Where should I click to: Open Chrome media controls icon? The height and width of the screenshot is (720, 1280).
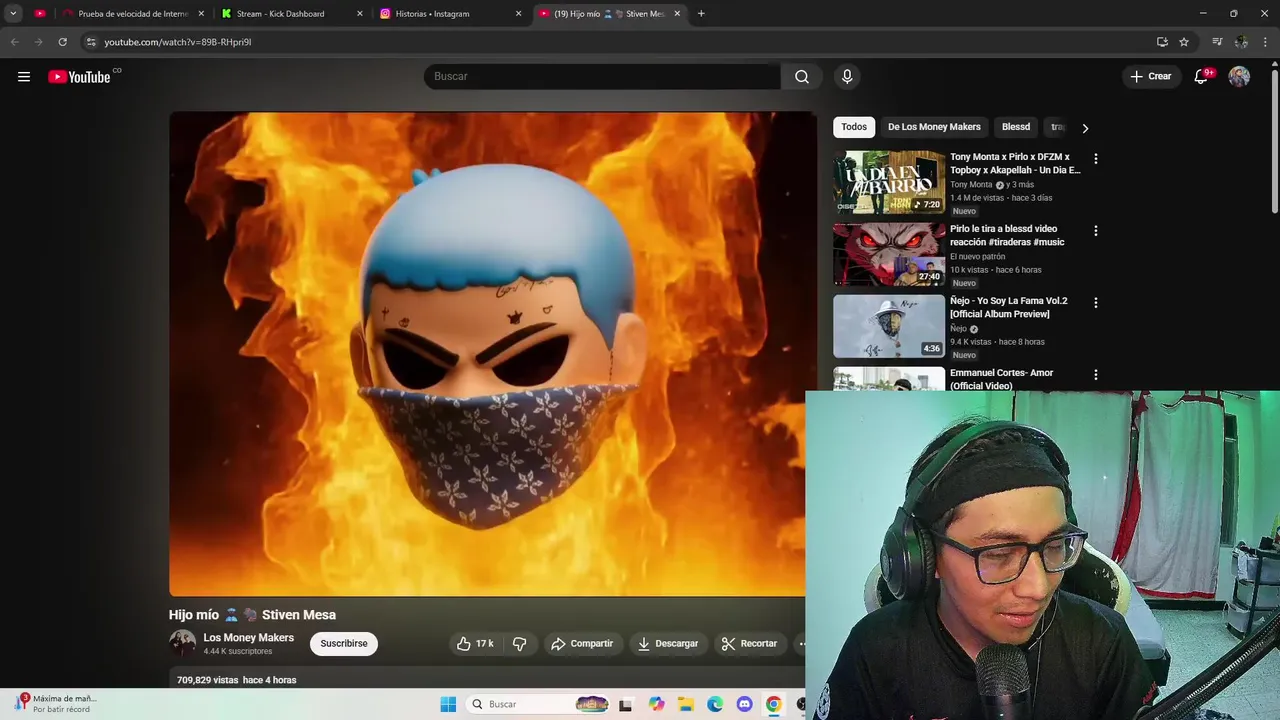pos(1217,42)
